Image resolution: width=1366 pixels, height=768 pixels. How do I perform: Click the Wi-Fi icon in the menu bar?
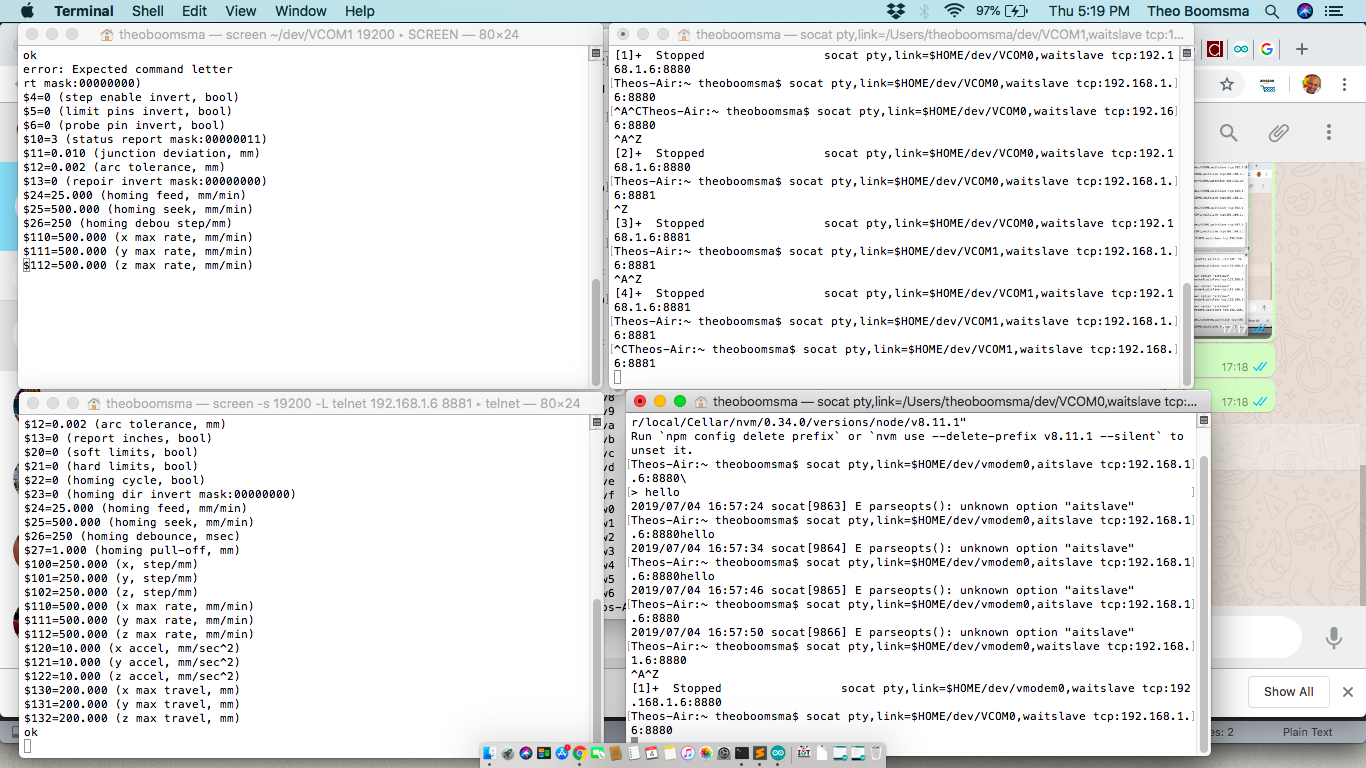click(x=954, y=10)
